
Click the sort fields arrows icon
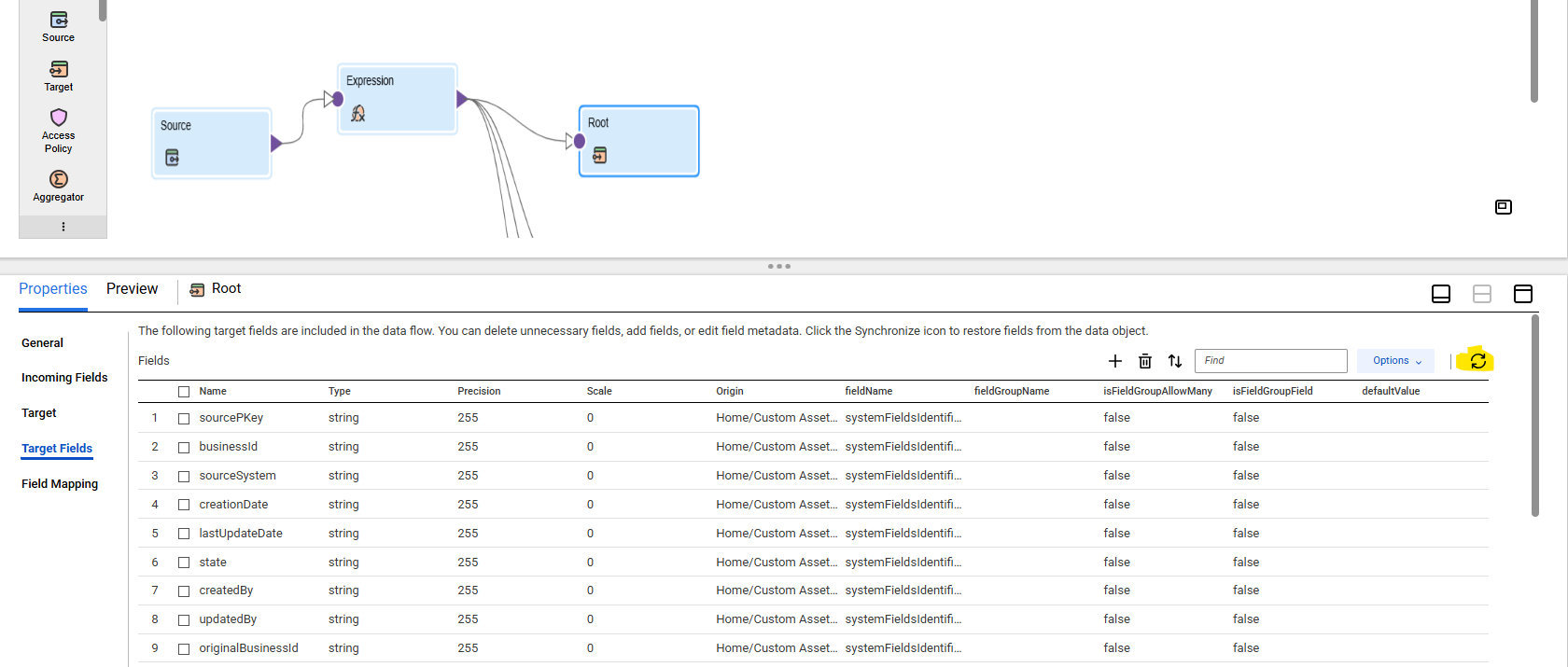1175,361
